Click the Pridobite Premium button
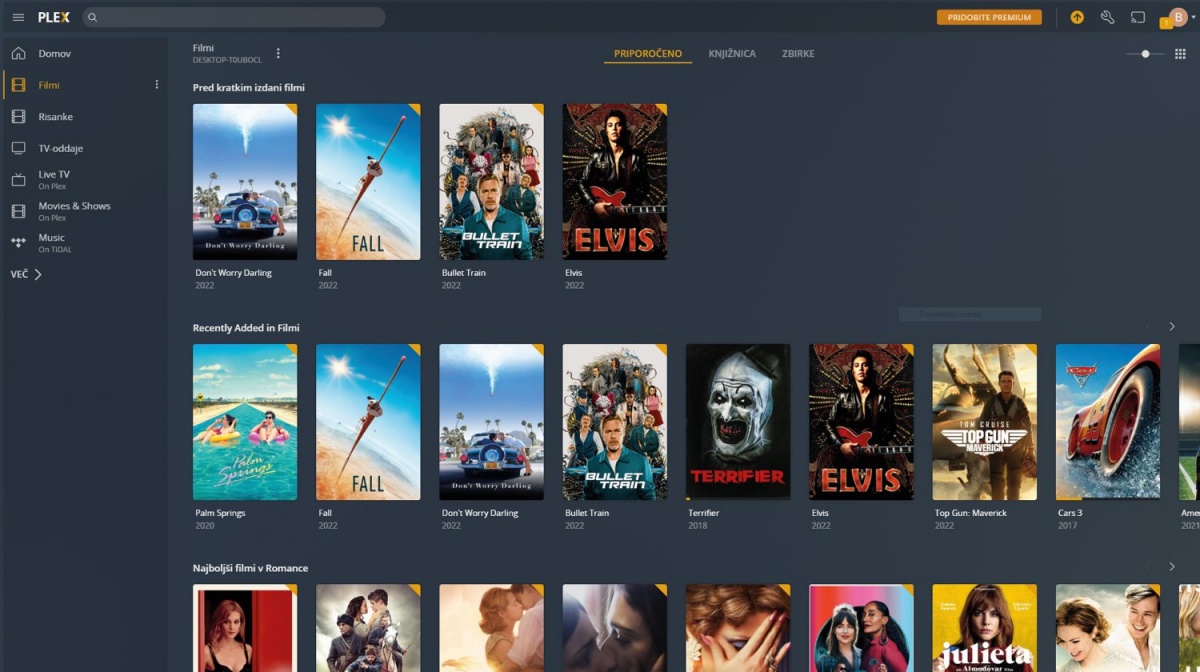The image size is (1200, 672). pyautogui.click(x=989, y=17)
